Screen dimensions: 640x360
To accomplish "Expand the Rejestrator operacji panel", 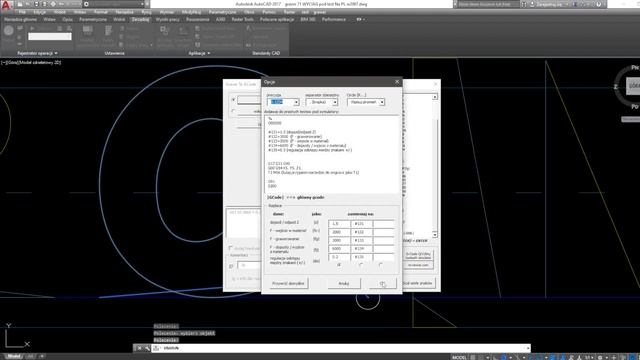I will [37, 53].
